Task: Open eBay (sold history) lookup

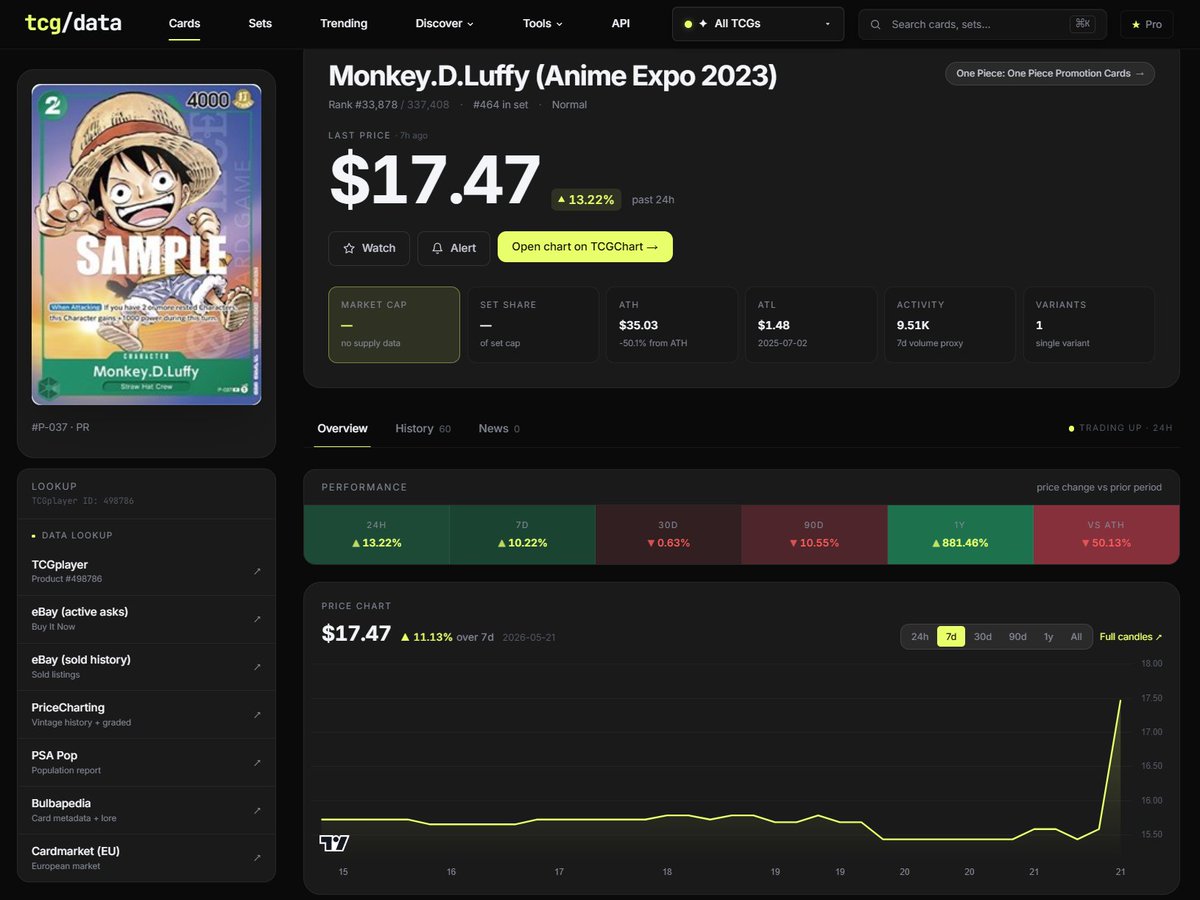Action: 146,667
